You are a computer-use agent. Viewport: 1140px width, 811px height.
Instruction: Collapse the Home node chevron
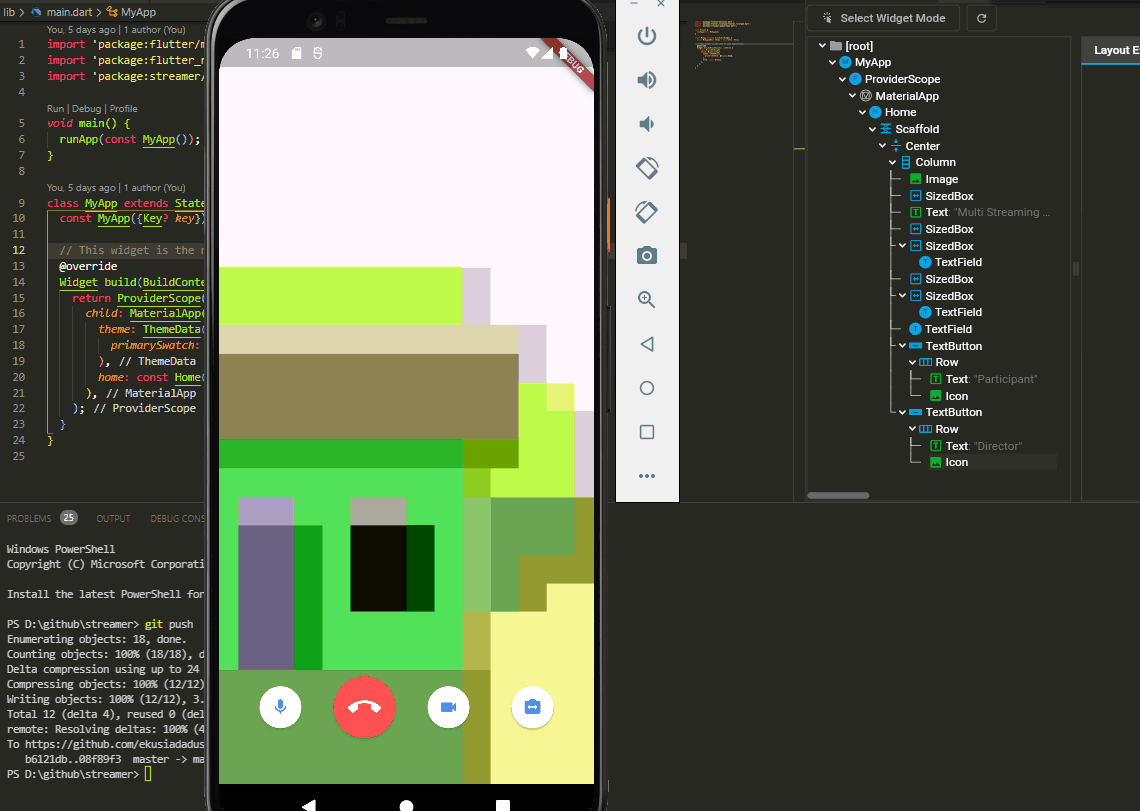pyautogui.click(x=862, y=112)
